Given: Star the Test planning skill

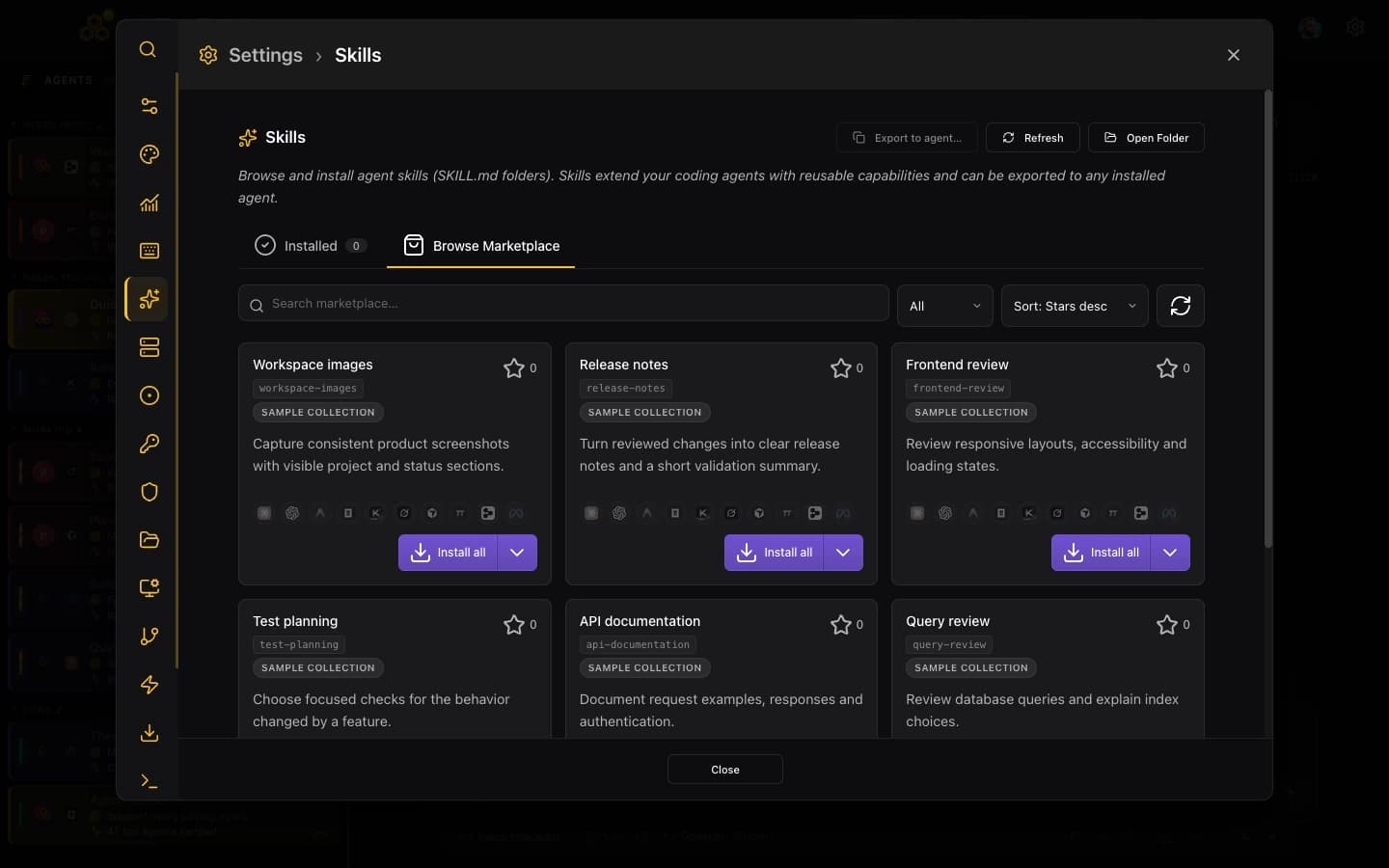Looking at the screenshot, I should (514, 624).
